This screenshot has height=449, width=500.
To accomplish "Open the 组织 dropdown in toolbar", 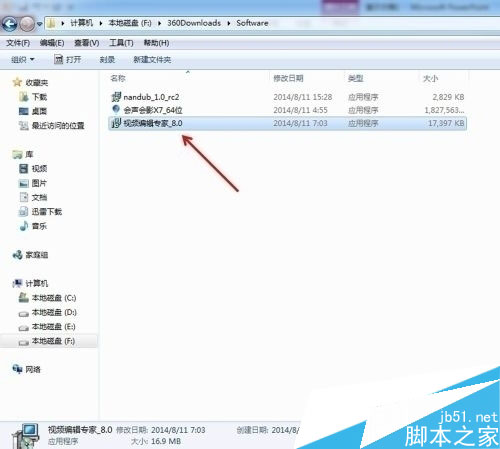I will click(x=23, y=60).
